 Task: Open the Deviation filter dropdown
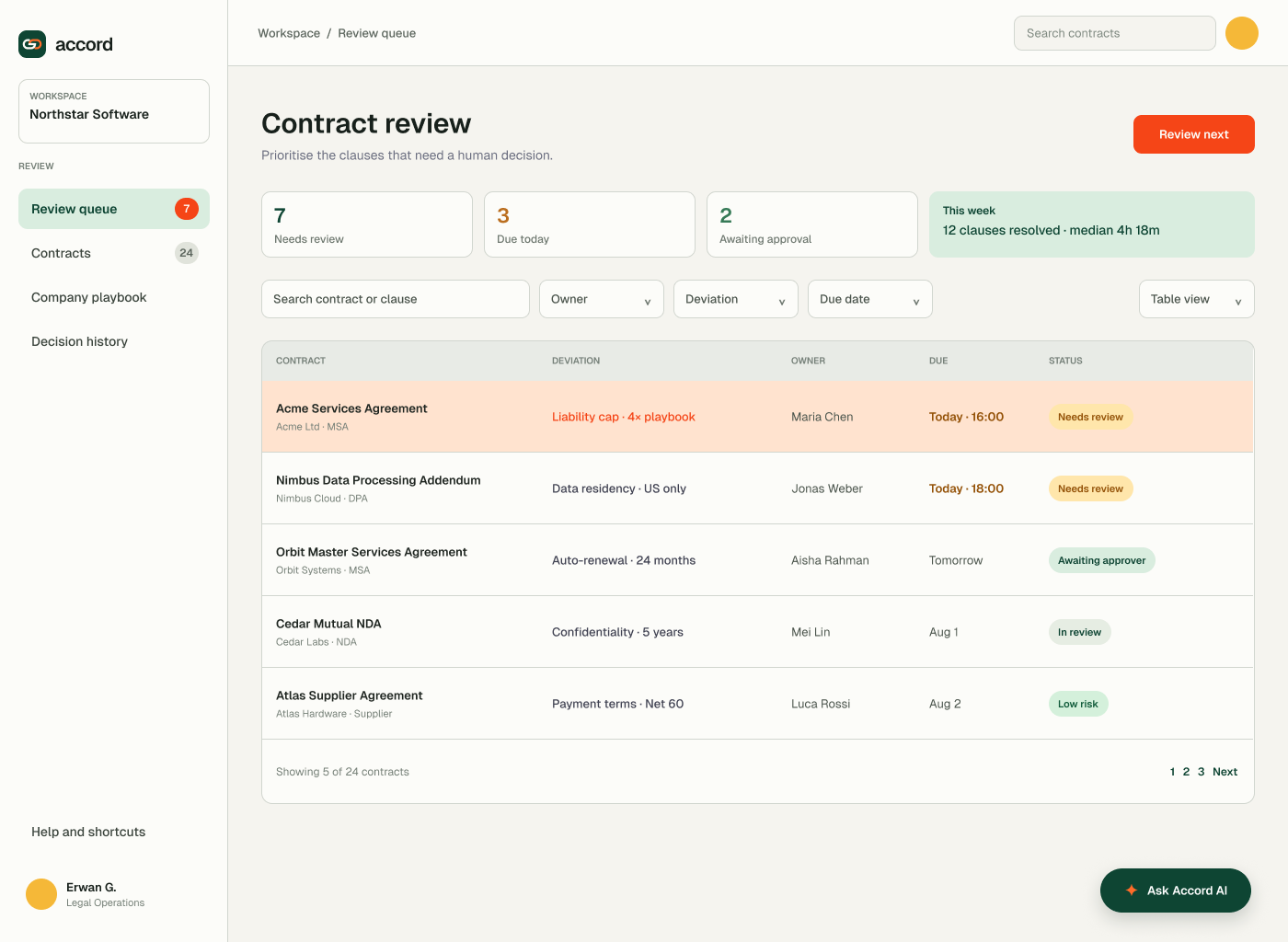[736, 299]
